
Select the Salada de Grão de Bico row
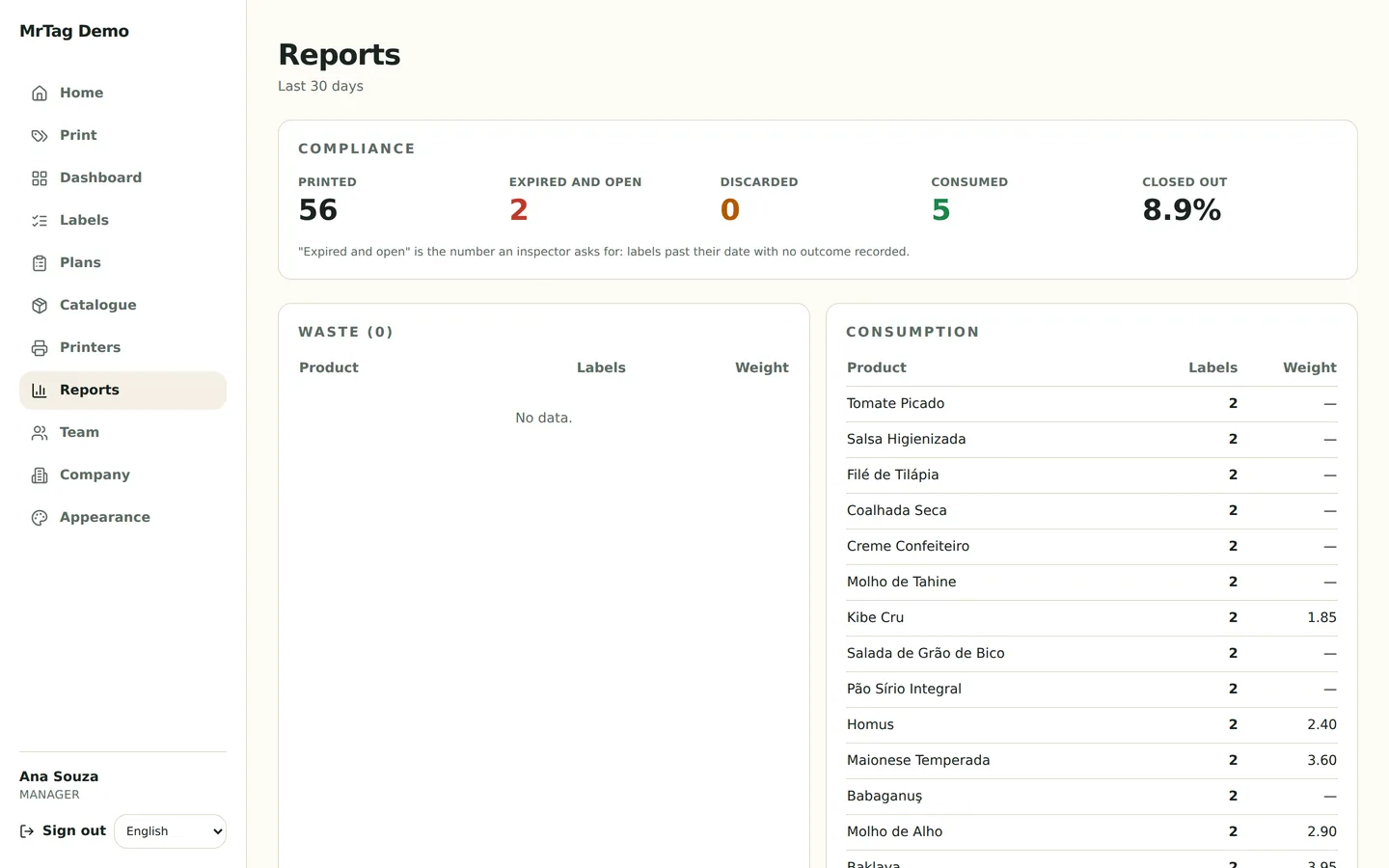point(1092,653)
